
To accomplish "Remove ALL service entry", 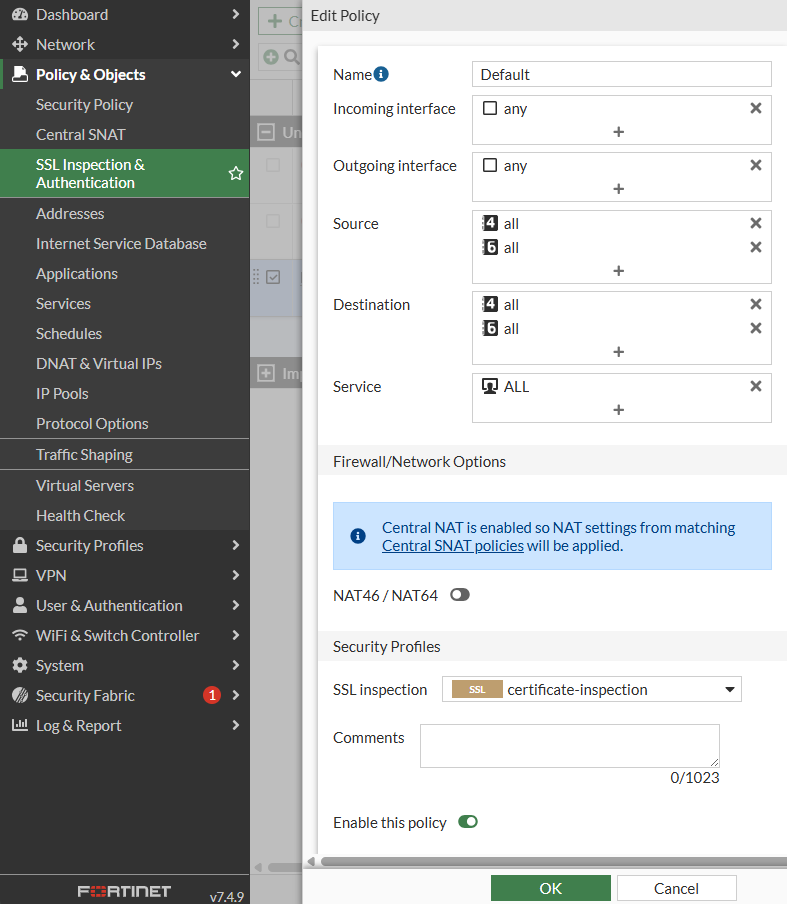I will point(756,386).
